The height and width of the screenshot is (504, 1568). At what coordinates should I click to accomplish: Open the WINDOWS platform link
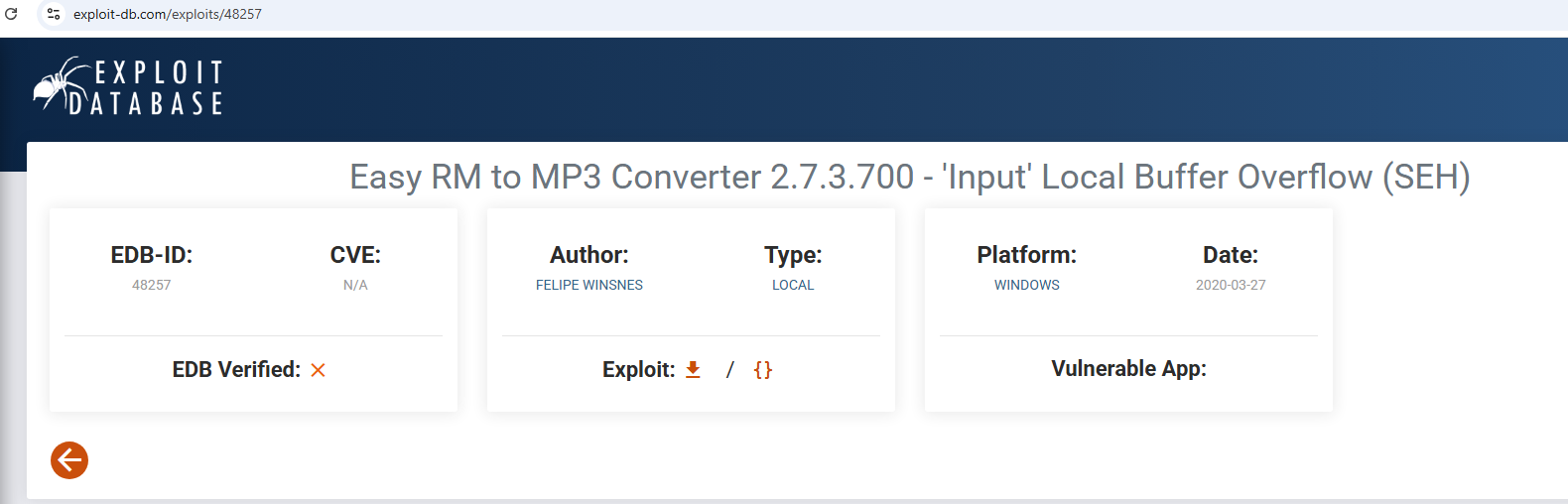click(x=1026, y=285)
